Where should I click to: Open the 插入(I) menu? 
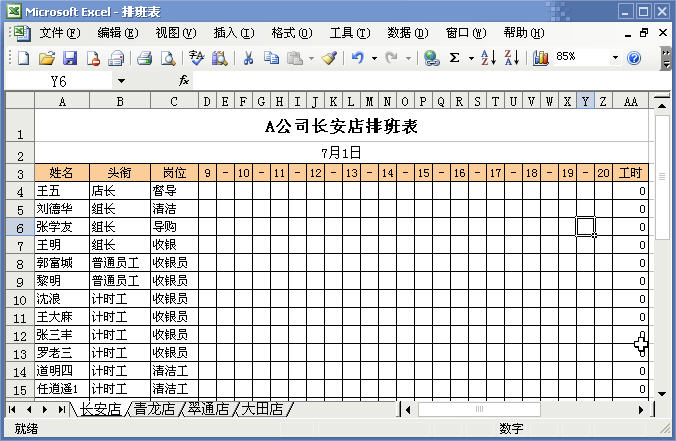[234, 33]
